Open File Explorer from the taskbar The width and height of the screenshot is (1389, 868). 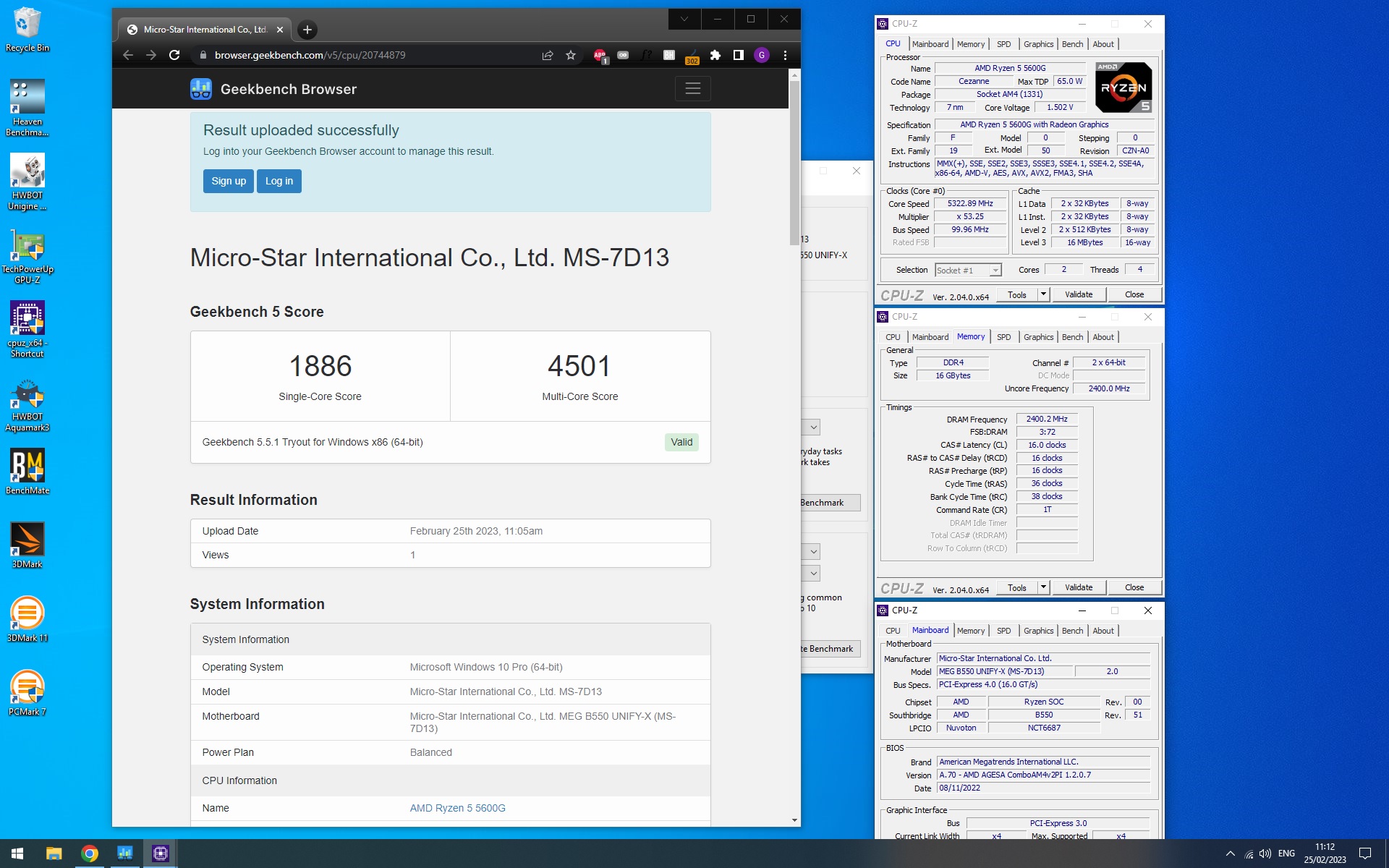click(54, 854)
